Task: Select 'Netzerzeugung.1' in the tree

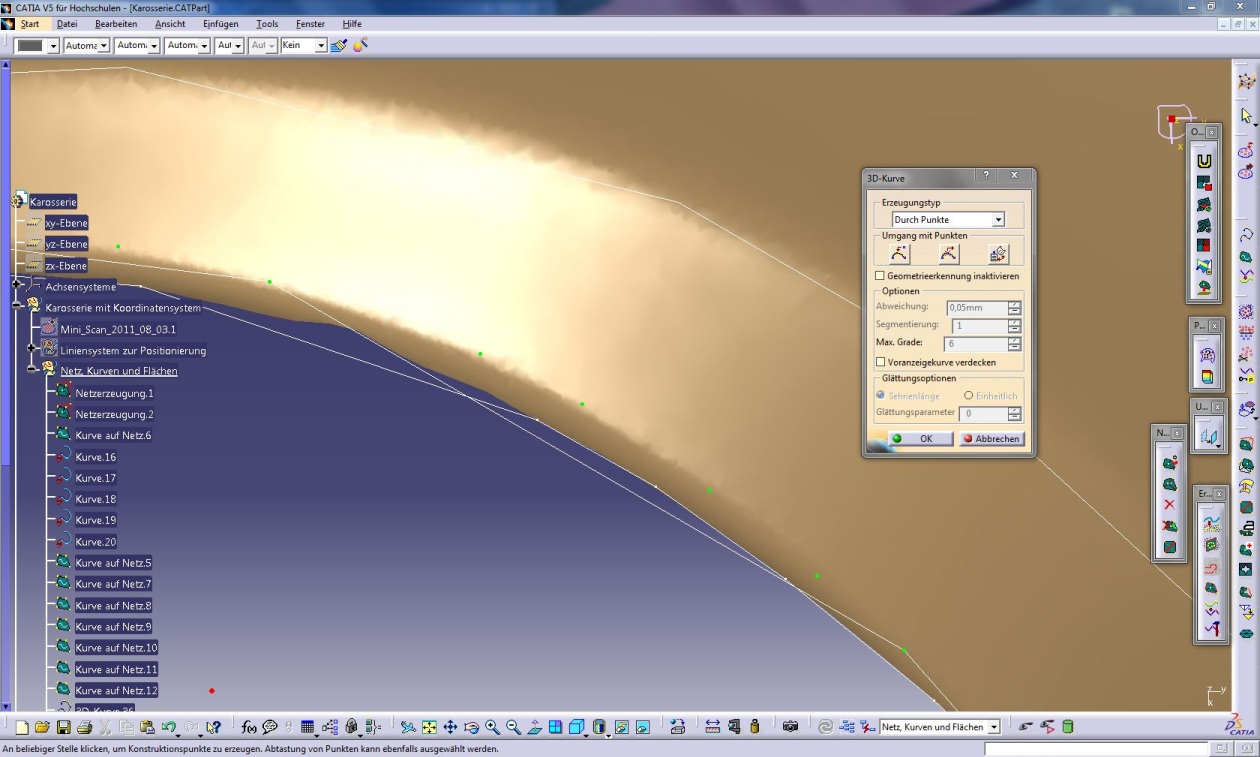Action: pos(114,393)
